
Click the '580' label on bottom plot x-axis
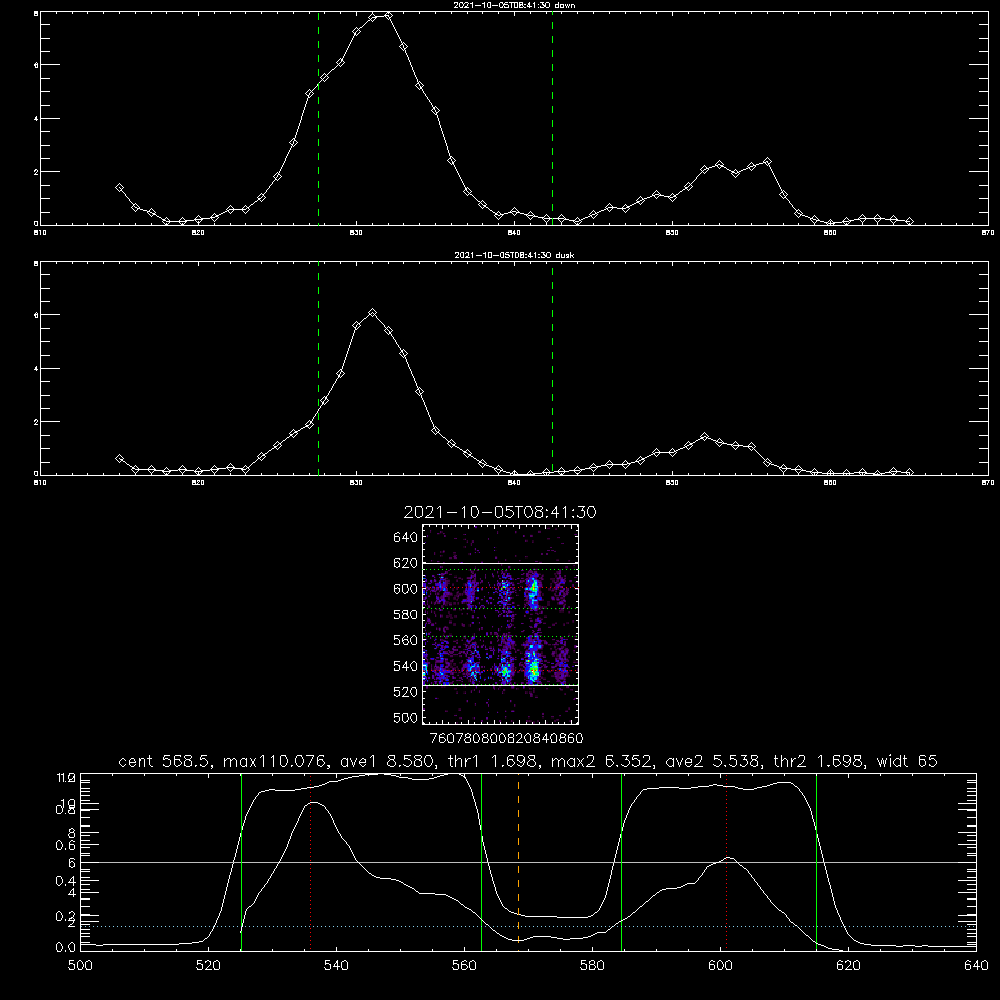click(x=592, y=966)
